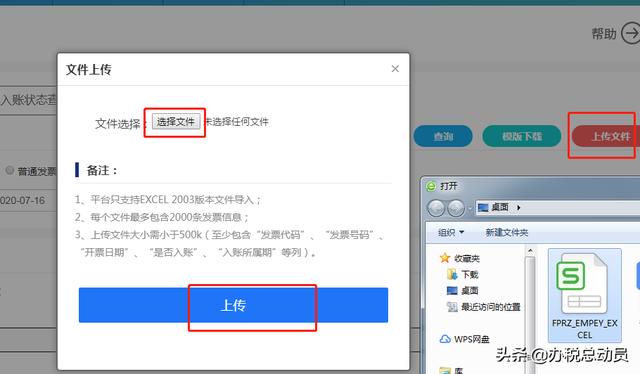Click the WPS网盘 cloud icon
Screen dimensions: 640x374
coord(445,339)
